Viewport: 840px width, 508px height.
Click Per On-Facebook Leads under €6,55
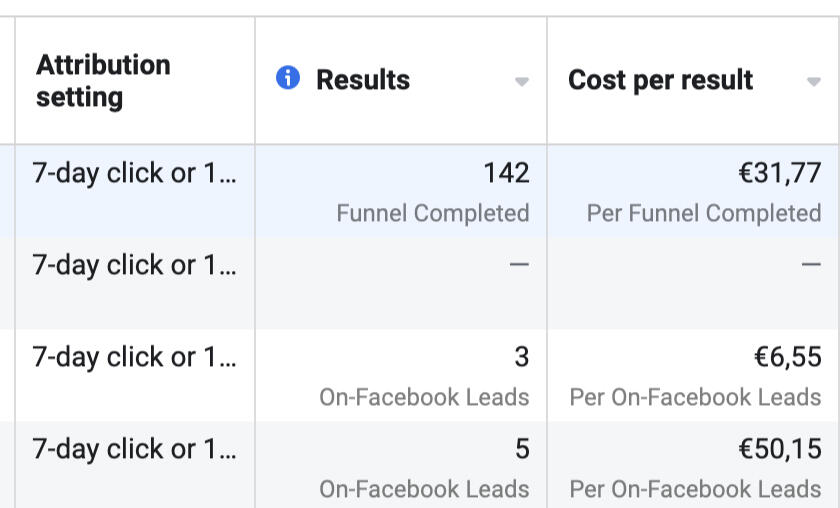point(695,397)
